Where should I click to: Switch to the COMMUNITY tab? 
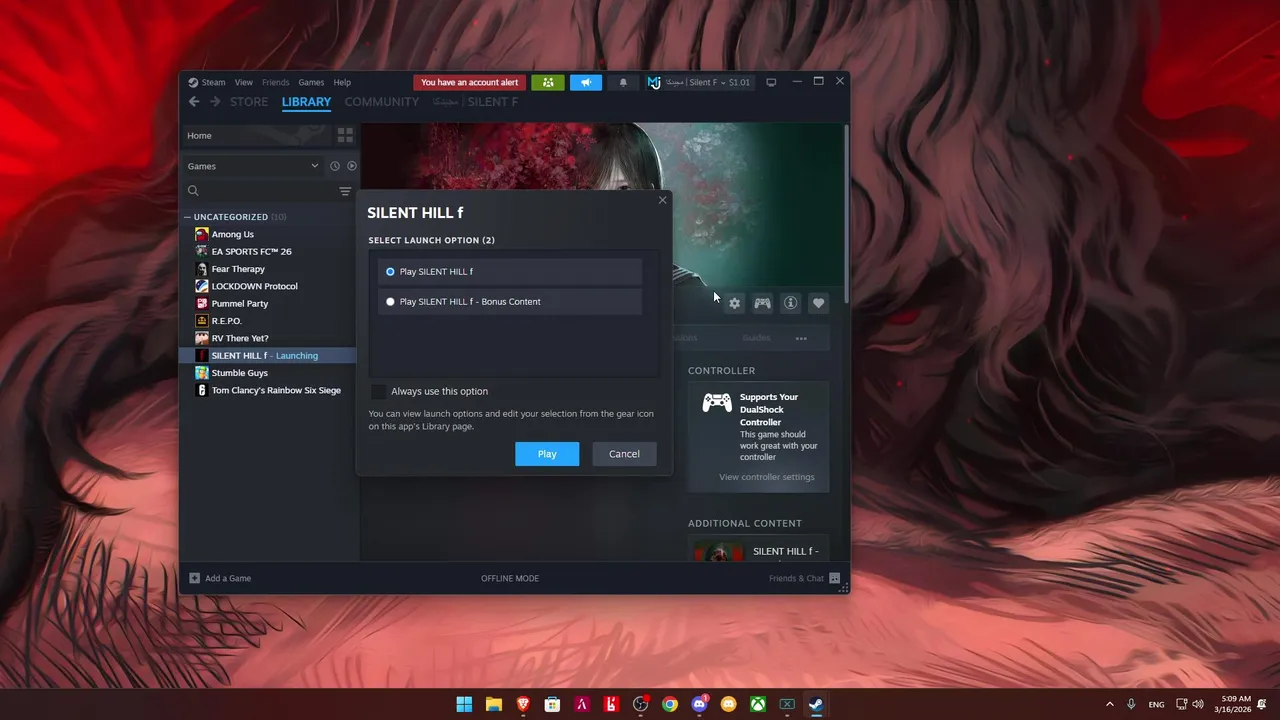click(382, 102)
